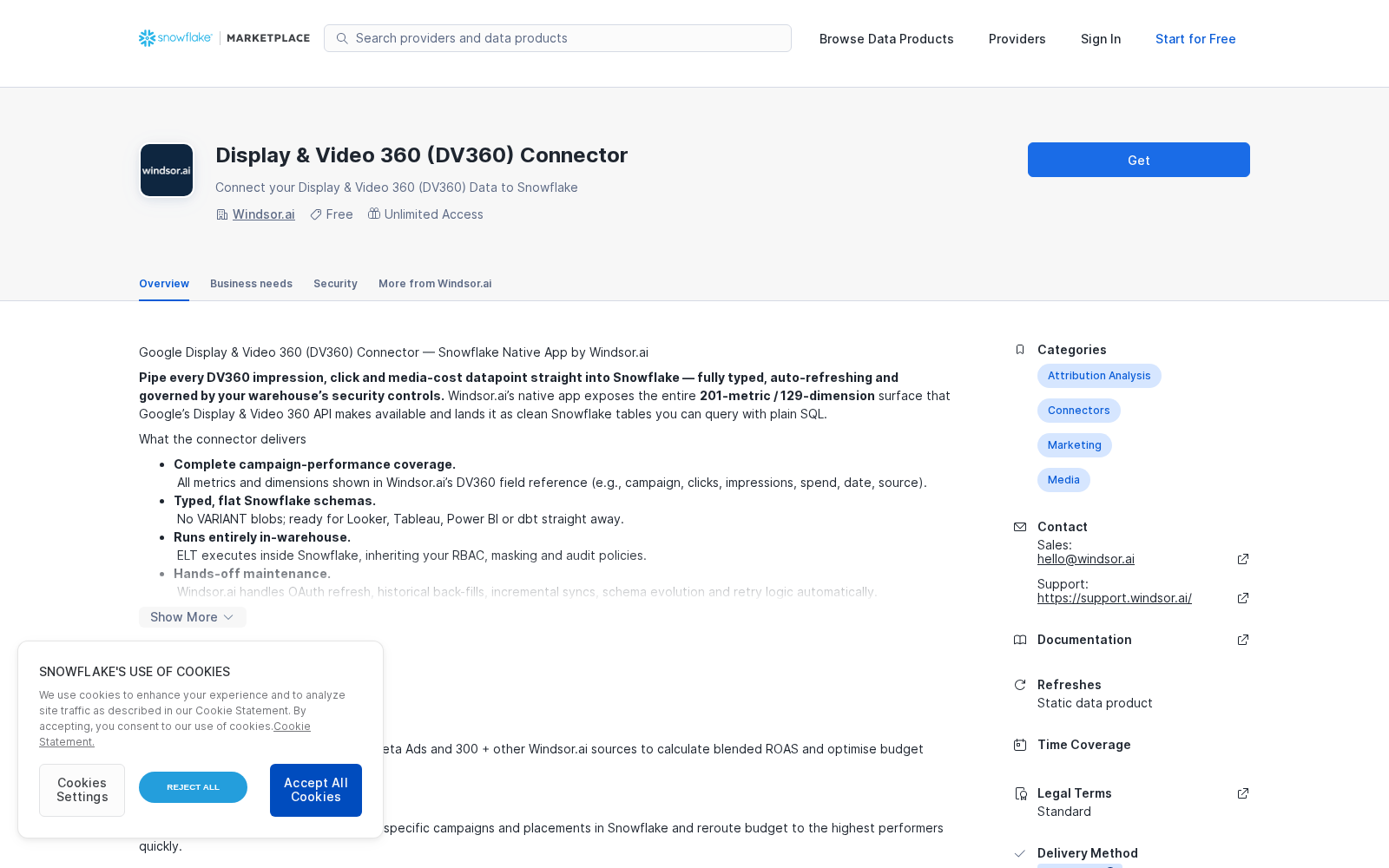This screenshot has width=1389, height=868.
Task: Open Documentation external link icon
Action: click(x=1243, y=640)
